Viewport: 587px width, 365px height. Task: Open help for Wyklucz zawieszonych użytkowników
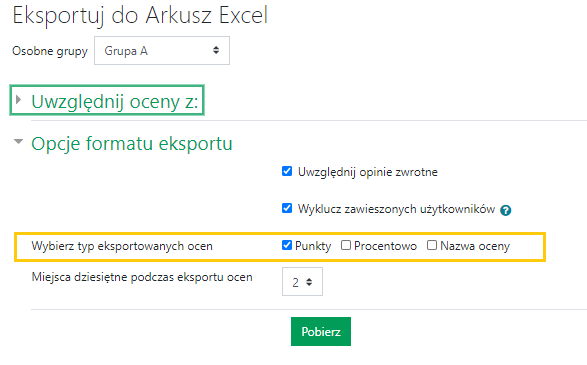point(505,210)
